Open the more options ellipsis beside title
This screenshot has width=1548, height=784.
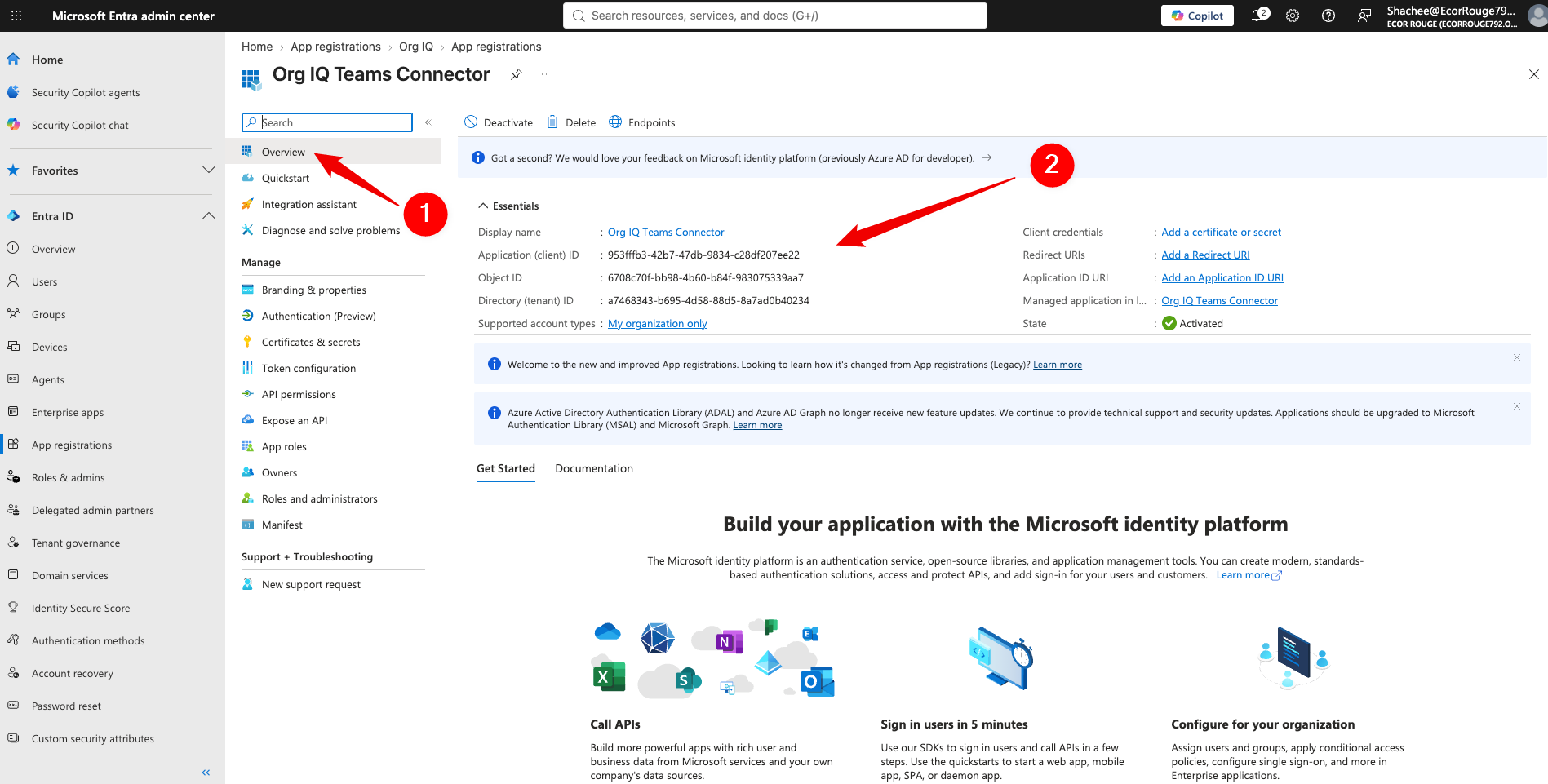tap(543, 74)
